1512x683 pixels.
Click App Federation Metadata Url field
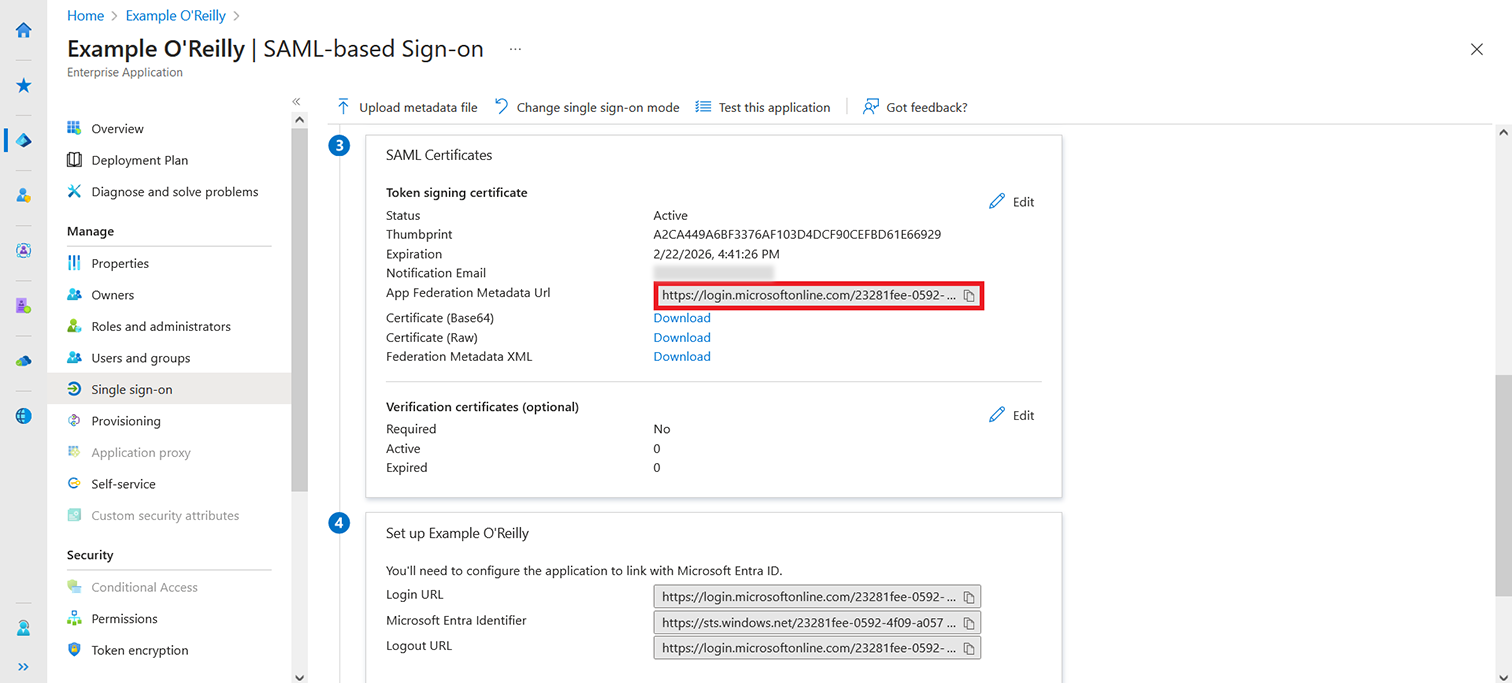[817, 296]
